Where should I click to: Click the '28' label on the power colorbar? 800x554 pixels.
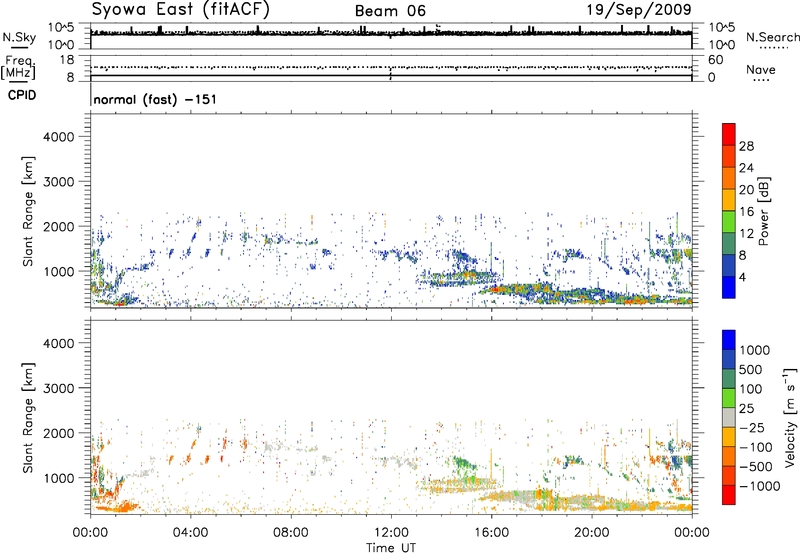746,146
